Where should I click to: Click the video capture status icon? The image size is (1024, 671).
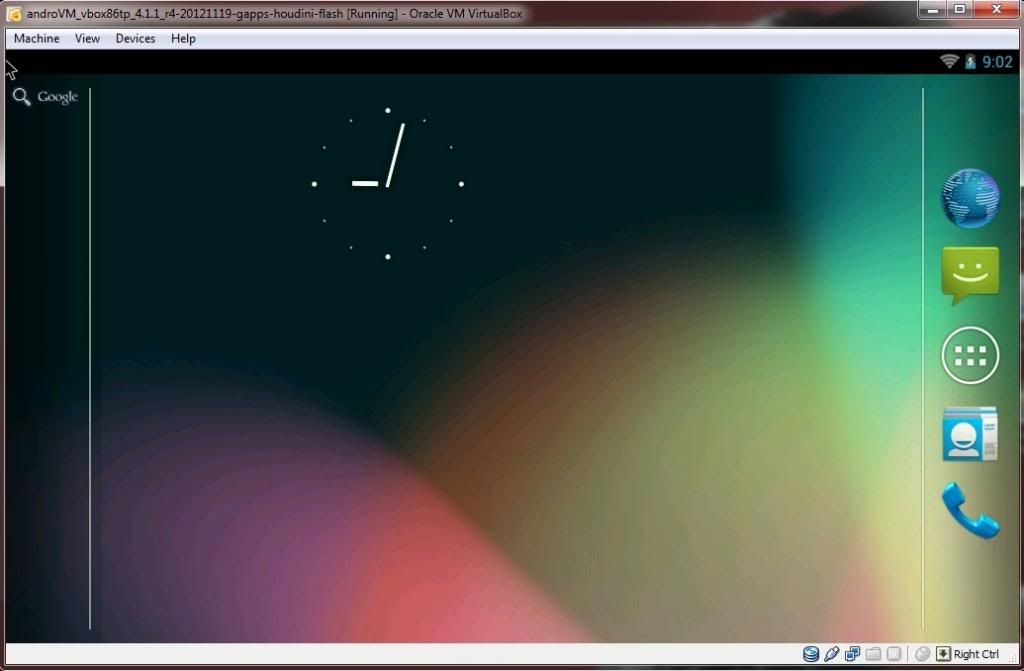pyautogui.click(x=894, y=653)
